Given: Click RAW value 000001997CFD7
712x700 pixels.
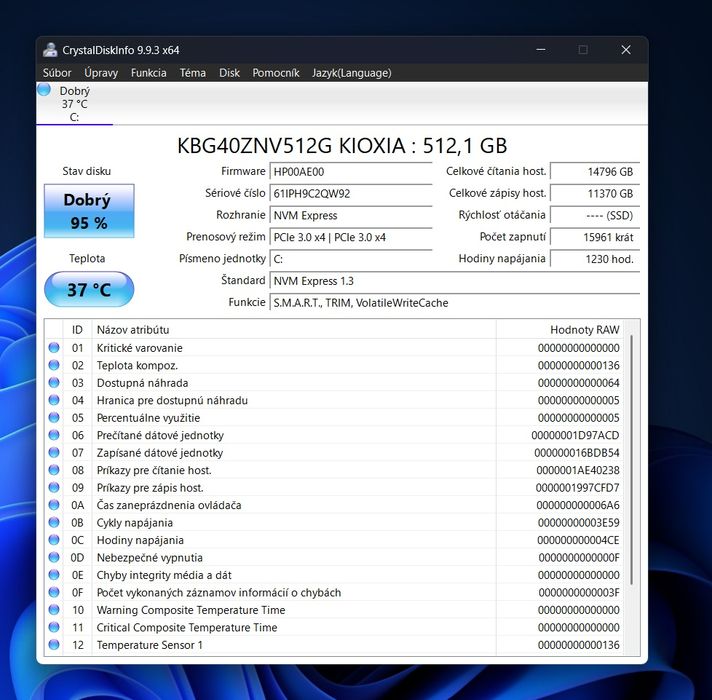Looking at the screenshot, I should [x=577, y=488].
